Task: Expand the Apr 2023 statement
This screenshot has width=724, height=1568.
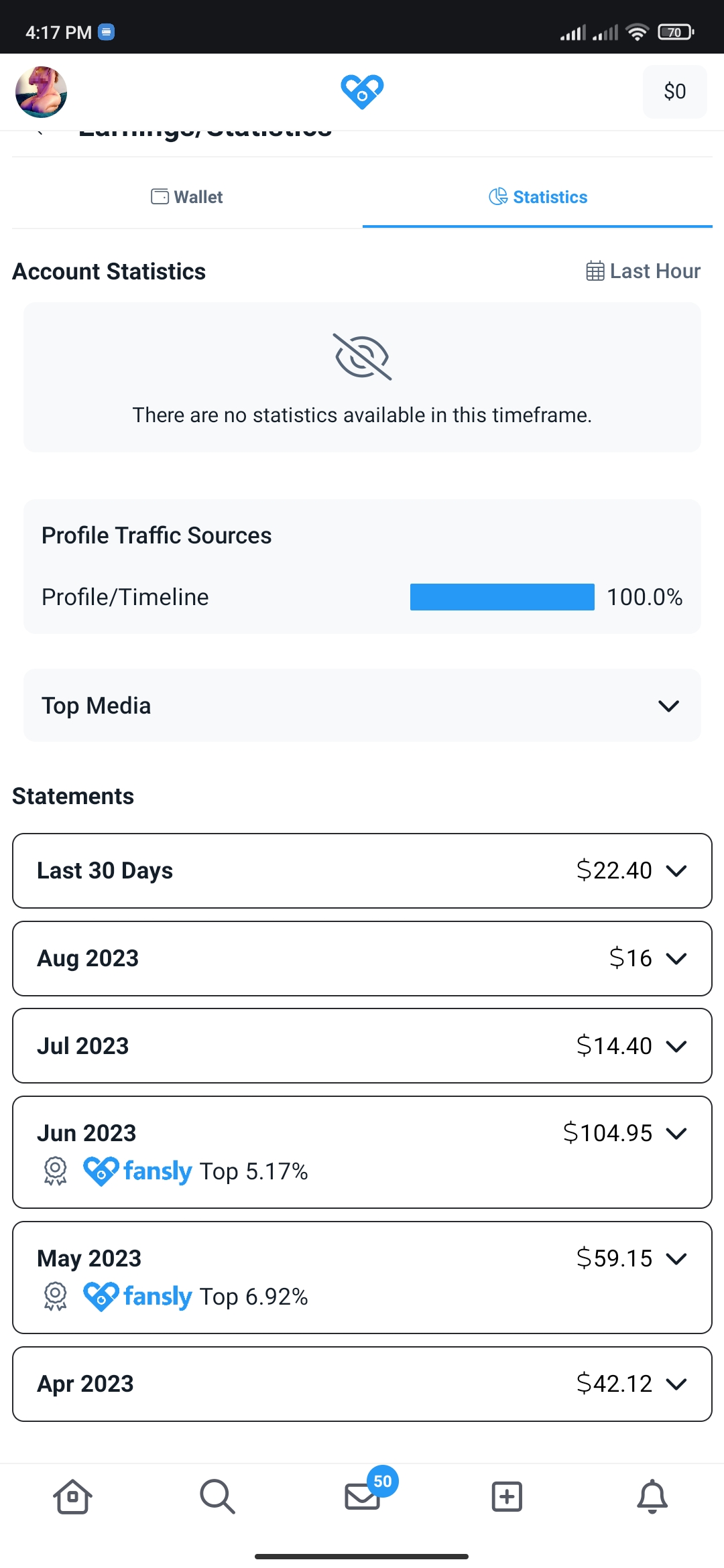Action: (362, 1384)
